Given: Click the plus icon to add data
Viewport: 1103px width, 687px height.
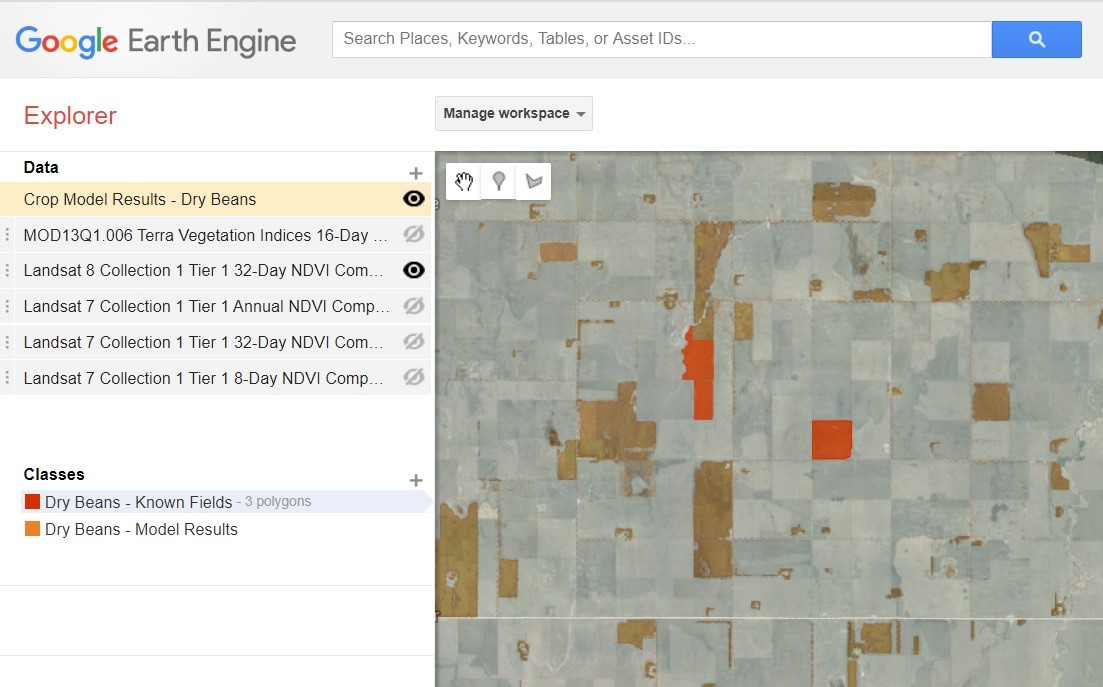Looking at the screenshot, I should 416,173.
